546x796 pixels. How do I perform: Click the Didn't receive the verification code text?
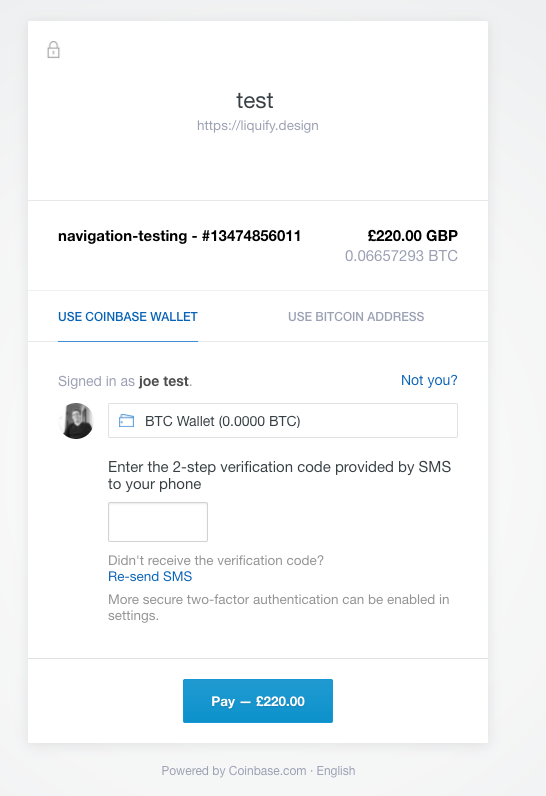[x=216, y=560]
